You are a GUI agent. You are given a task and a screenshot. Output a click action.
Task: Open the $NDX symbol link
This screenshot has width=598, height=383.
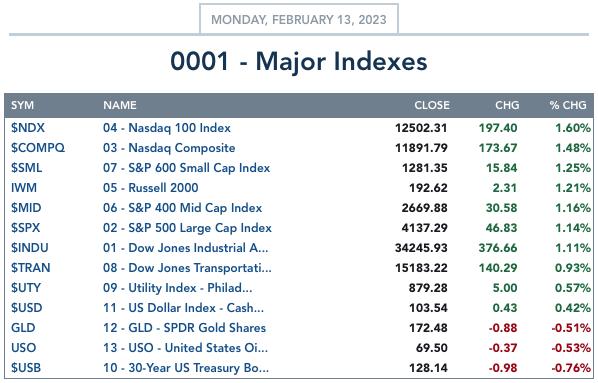pos(28,128)
